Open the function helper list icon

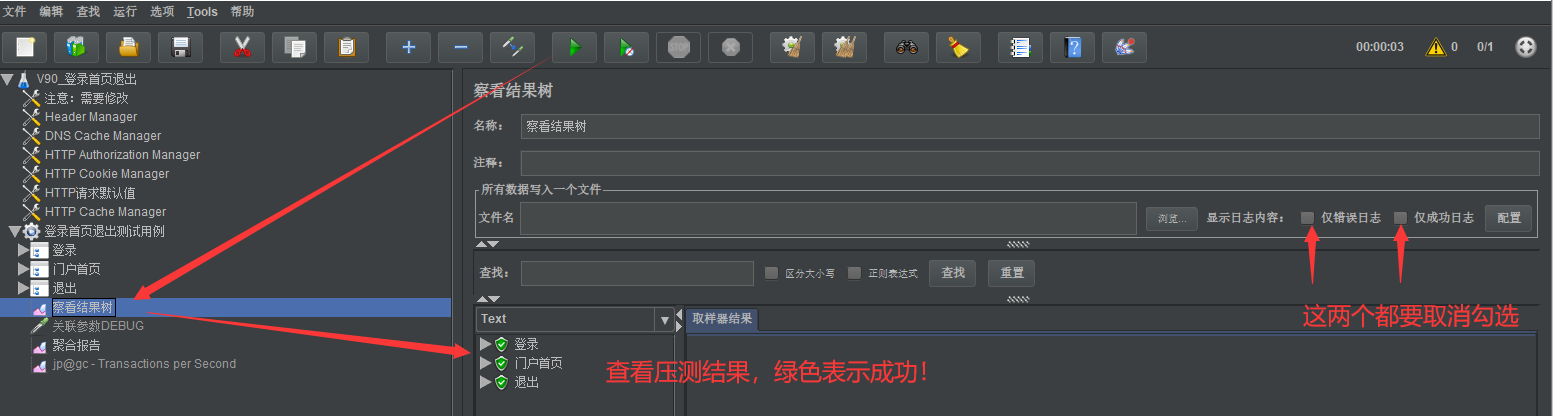click(x=1020, y=47)
